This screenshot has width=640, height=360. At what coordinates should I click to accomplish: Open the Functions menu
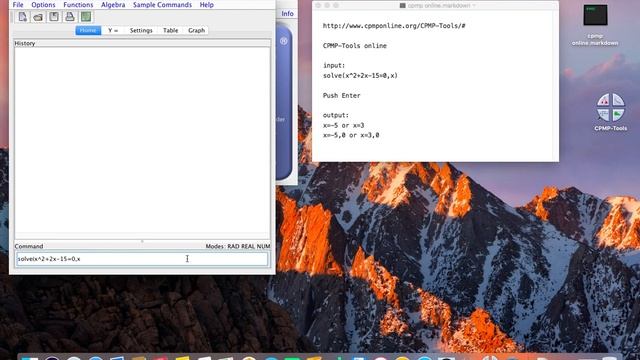tap(78, 5)
